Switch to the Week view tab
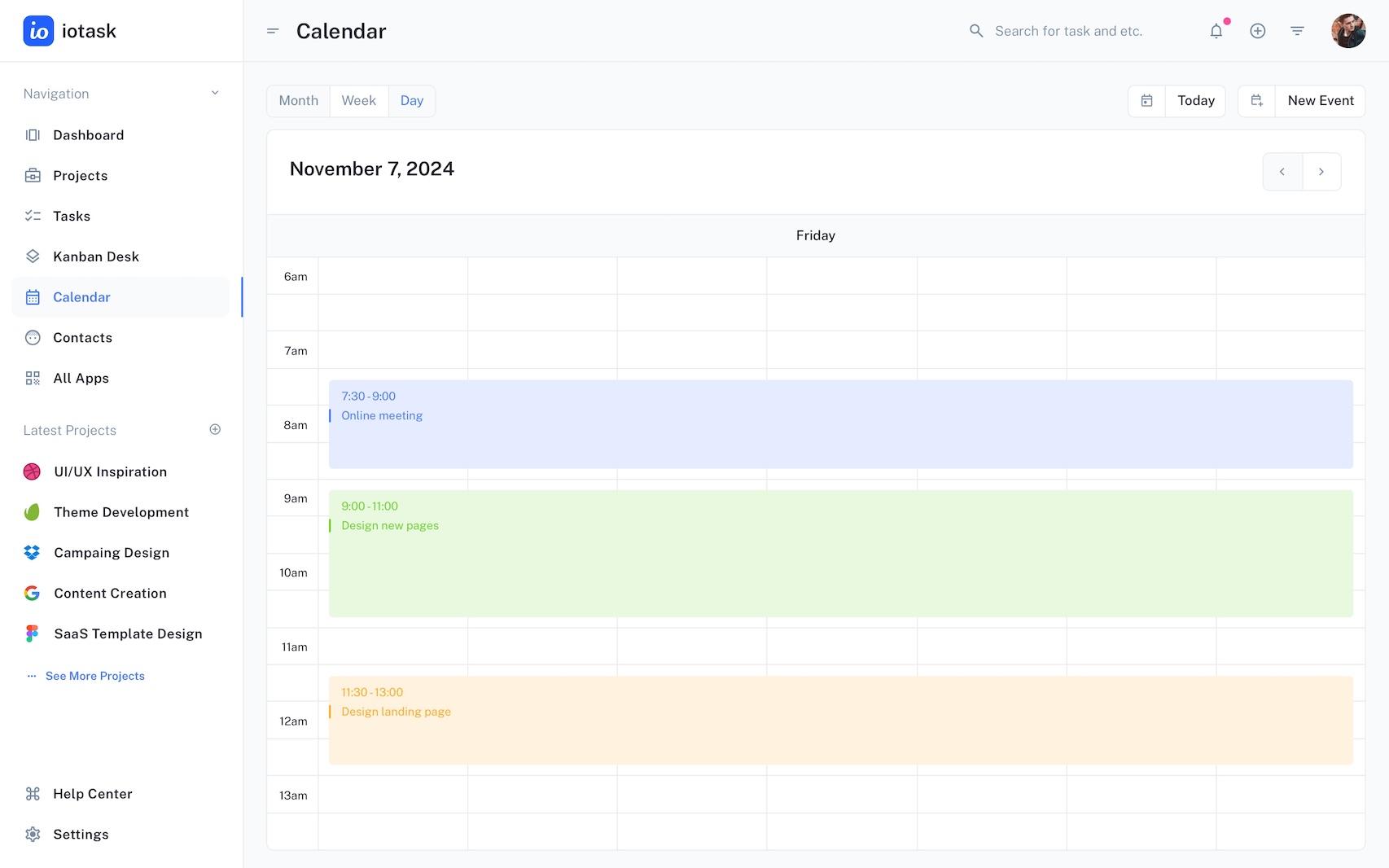Image resolution: width=1389 pixels, height=868 pixels. [x=358, y=101]
